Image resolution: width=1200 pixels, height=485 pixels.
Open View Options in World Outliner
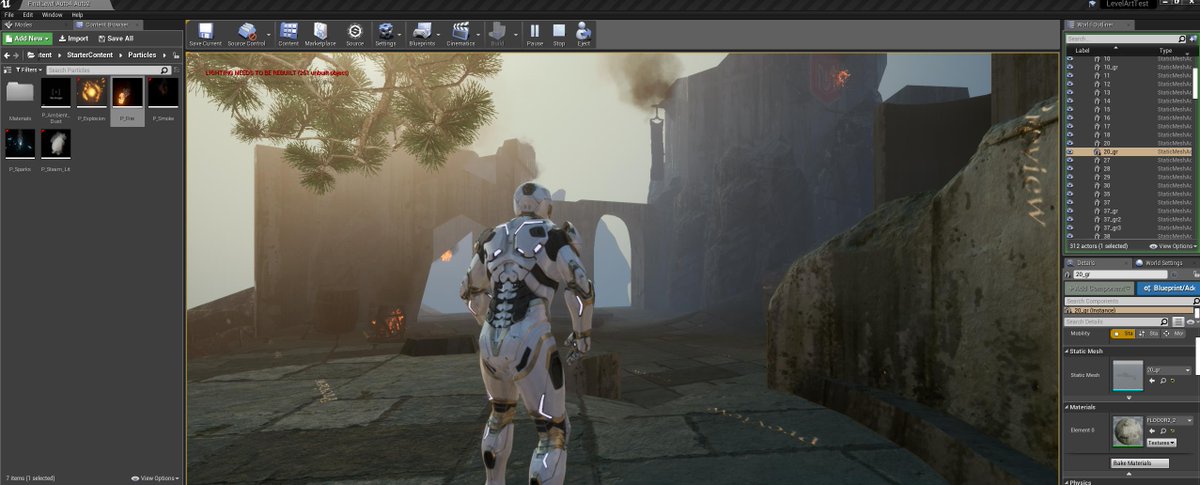(x=1171, y=245)
